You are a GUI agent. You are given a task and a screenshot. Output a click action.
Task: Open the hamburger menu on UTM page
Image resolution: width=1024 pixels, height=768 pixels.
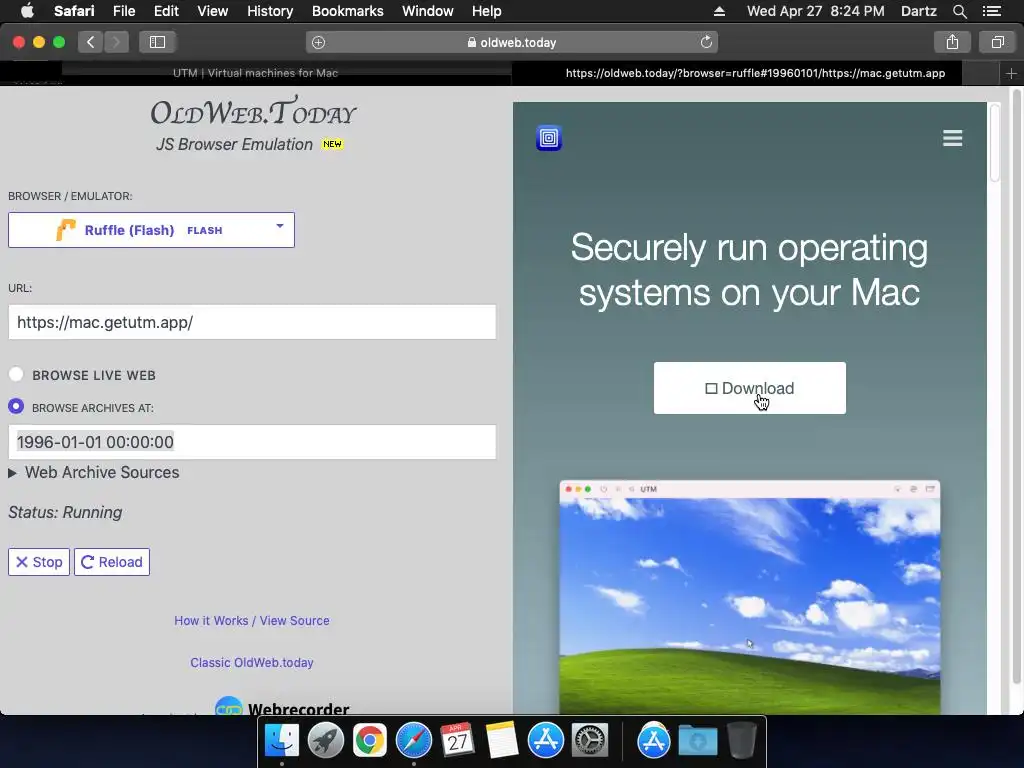(953, 138)
